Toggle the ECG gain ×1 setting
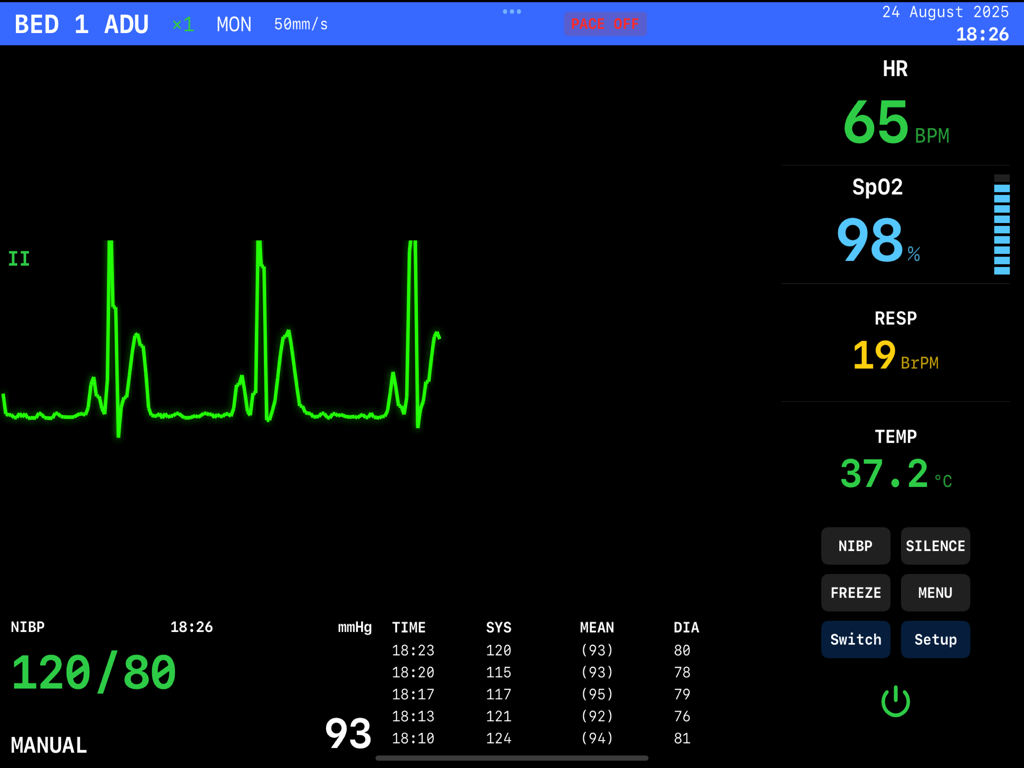The width and height of the screenshot is (1024, 768). point(182,24)
